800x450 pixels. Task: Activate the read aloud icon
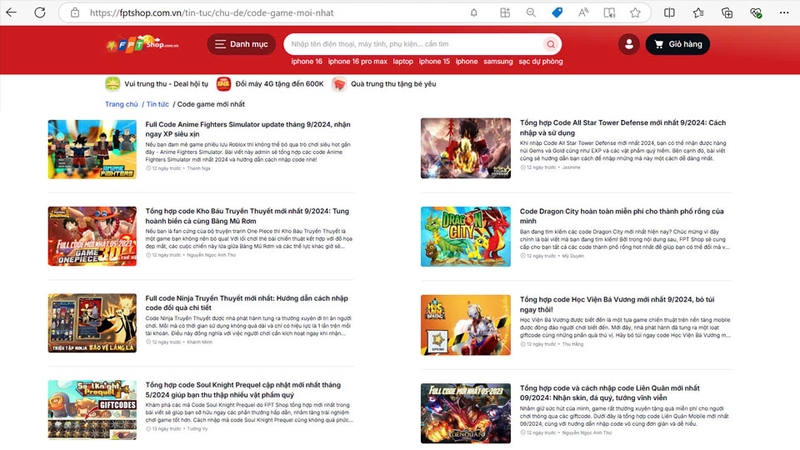583,13
